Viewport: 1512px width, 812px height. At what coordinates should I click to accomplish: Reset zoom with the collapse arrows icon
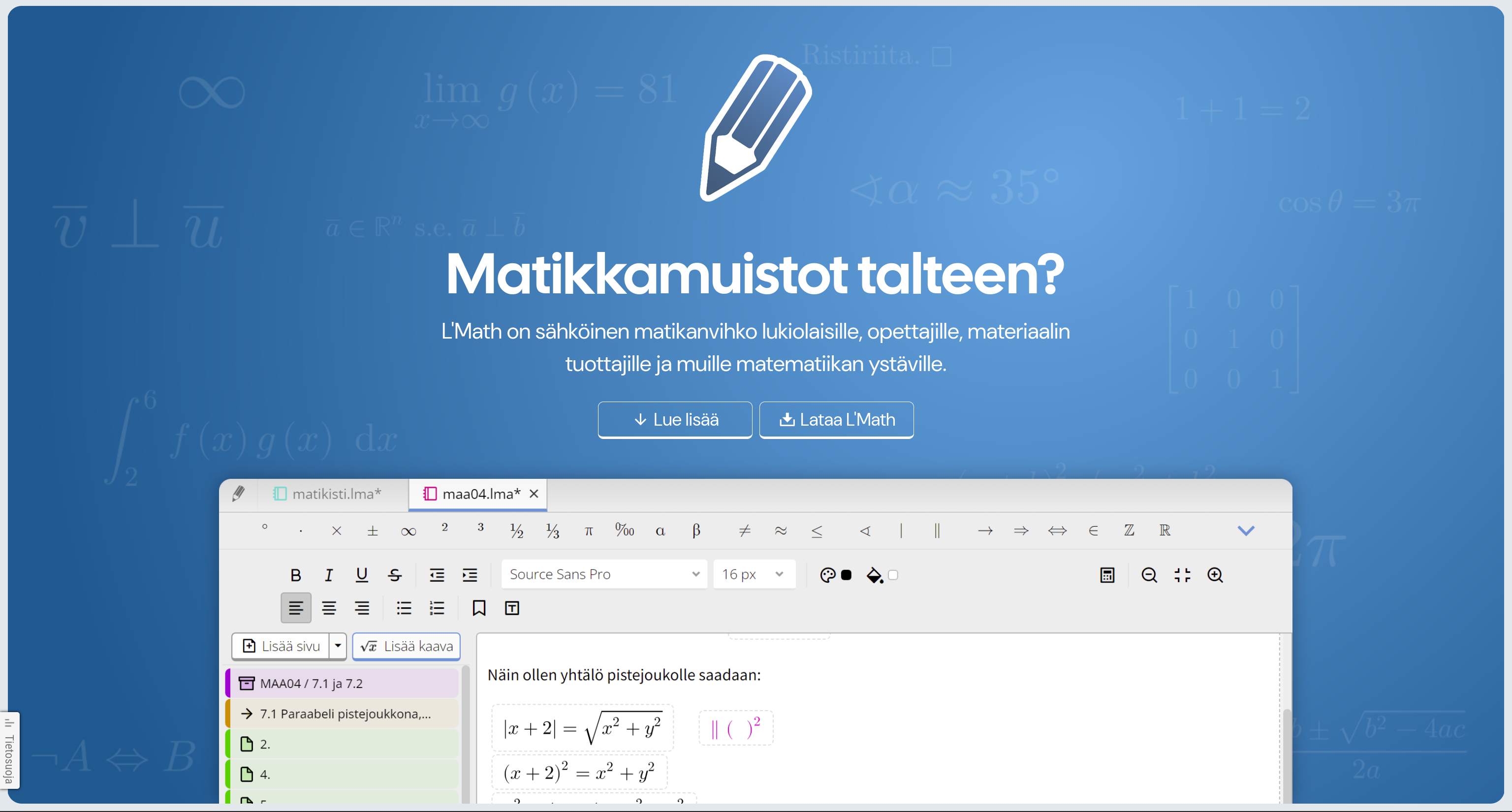(x=1182, y=575)
